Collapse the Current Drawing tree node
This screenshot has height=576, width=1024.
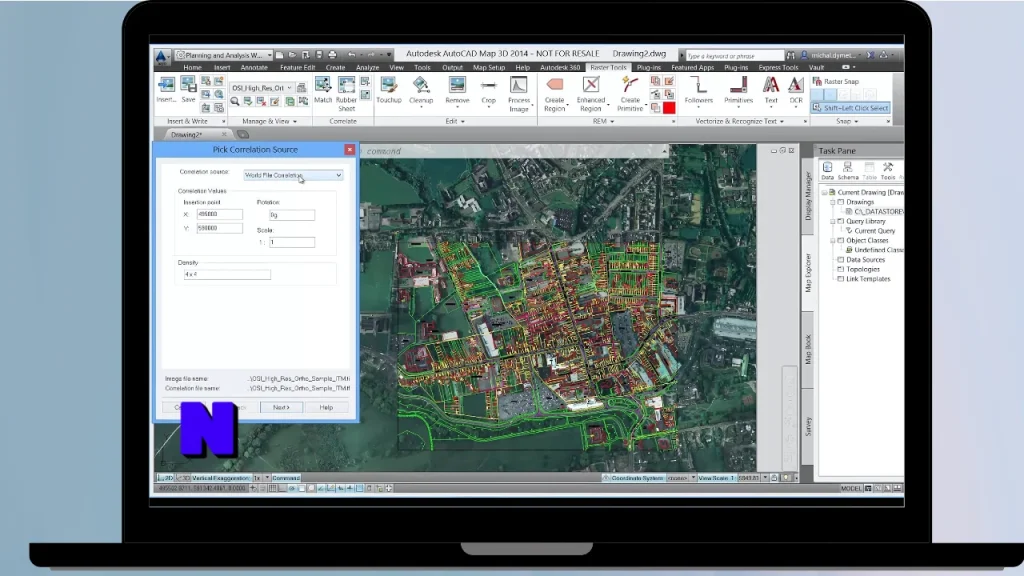pyautogui.click(x=824, y=193)
